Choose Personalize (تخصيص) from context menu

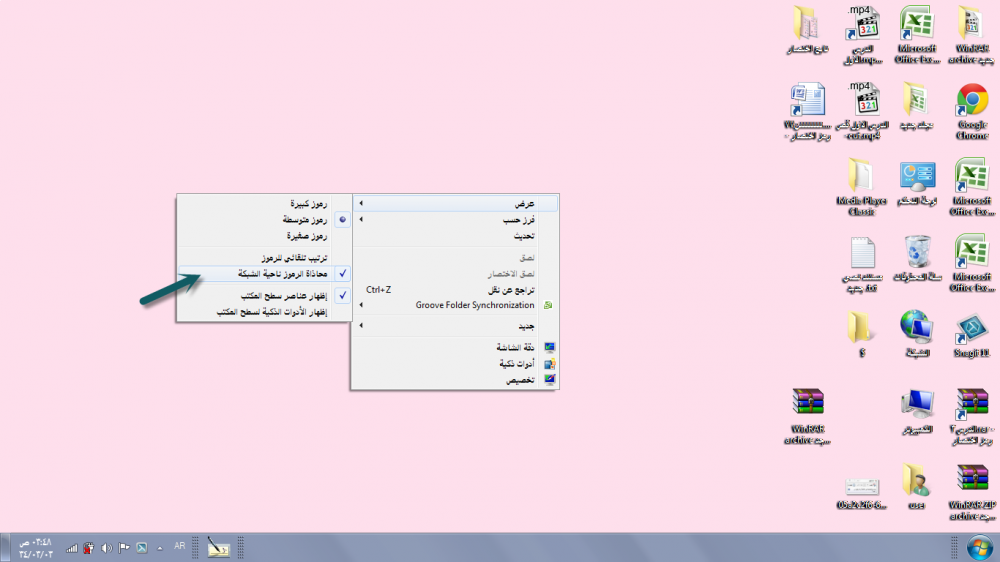(x=455, y=381)
